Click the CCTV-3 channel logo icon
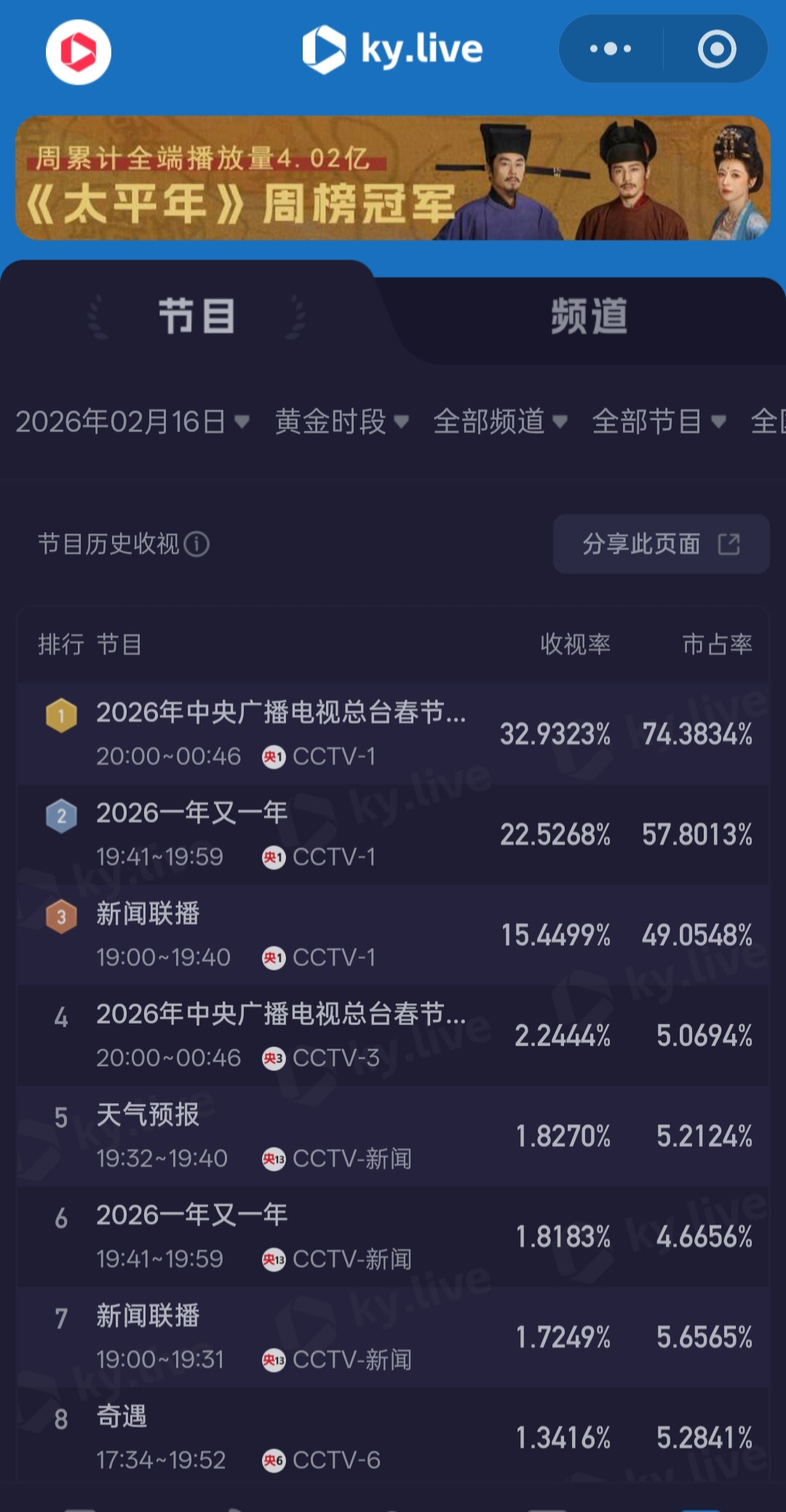786x1512 pixels. point(274,1058)
